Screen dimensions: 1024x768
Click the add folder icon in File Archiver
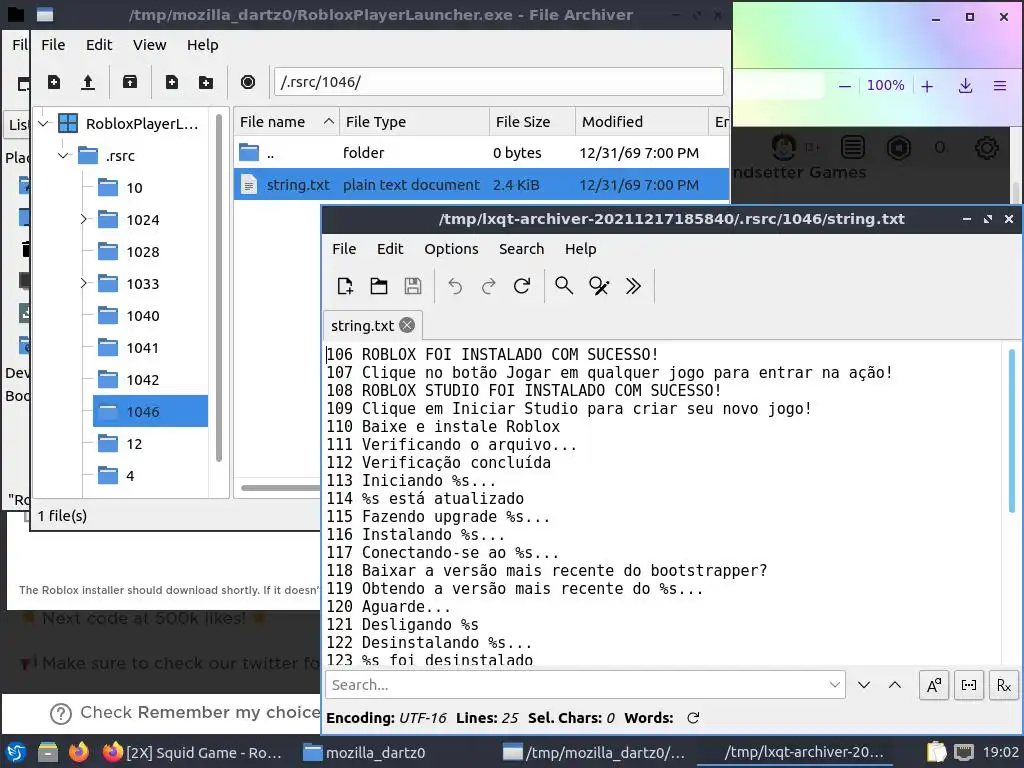pyautogui.click(x=206, y=82)
